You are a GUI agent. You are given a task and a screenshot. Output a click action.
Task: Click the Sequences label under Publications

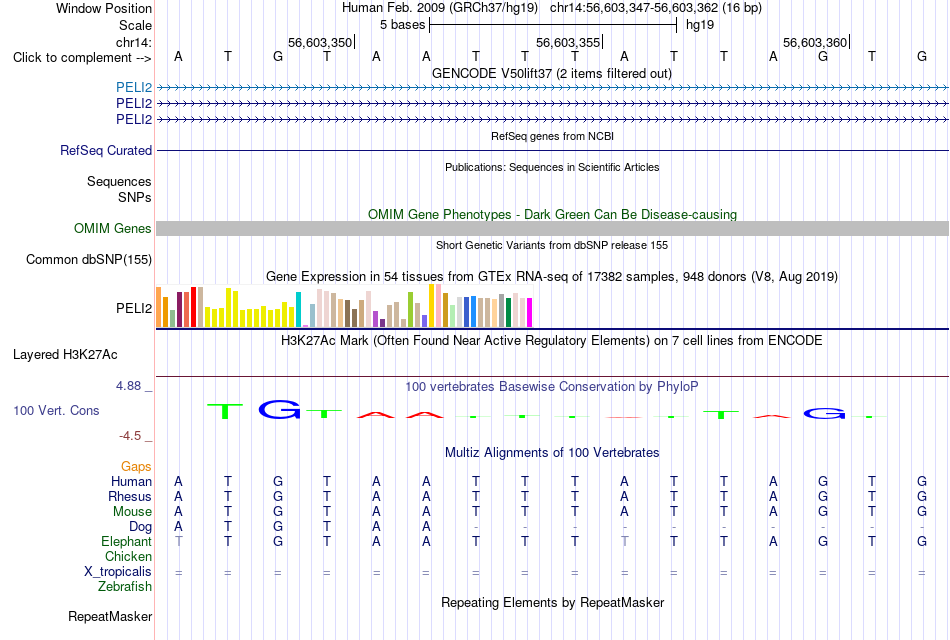tap(119, 181)
